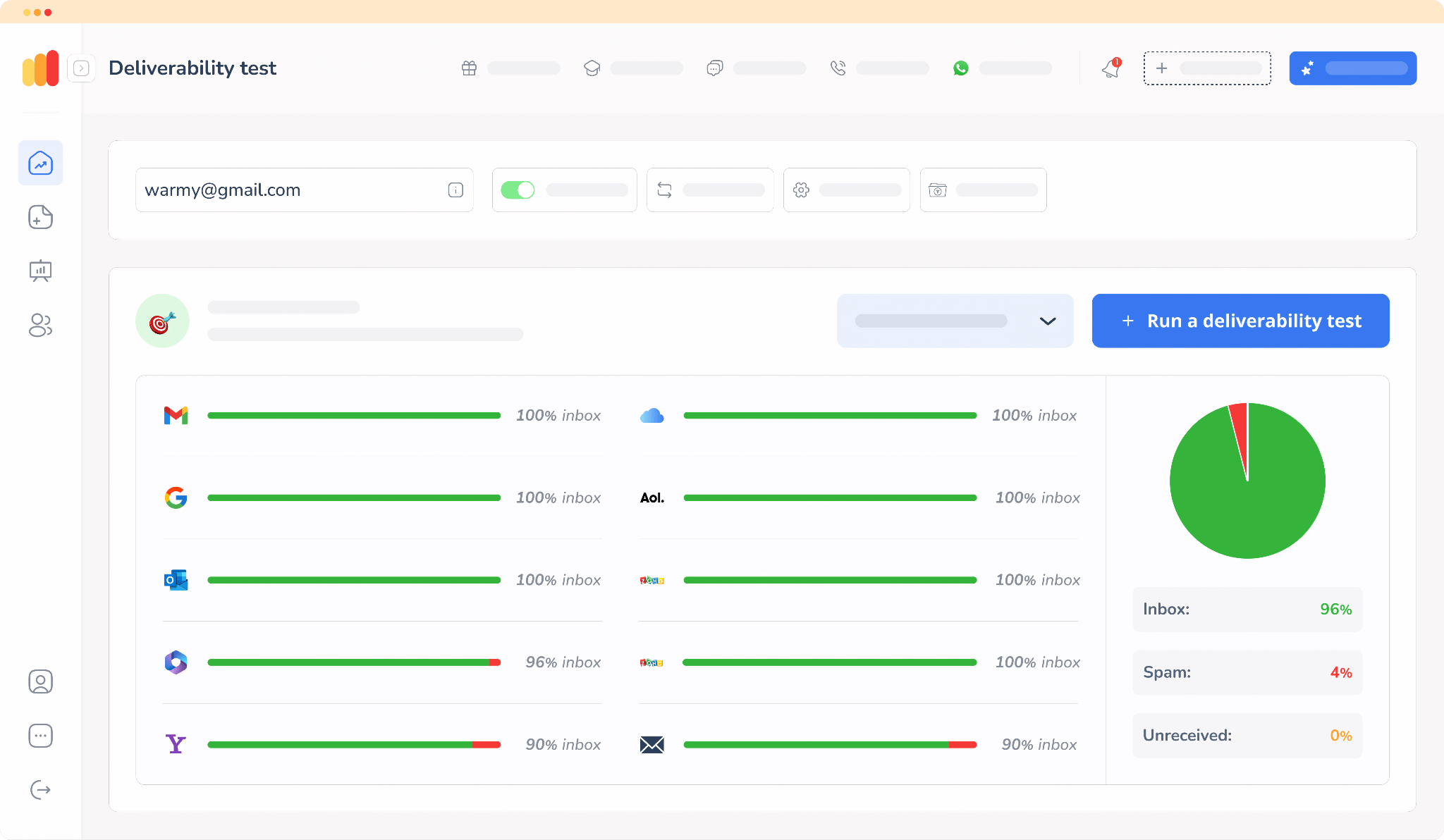The width and height of the screenshot is (1444, 840).
Task: Click the Gmail 100% inbox progress bar
Action: (354, 416)
